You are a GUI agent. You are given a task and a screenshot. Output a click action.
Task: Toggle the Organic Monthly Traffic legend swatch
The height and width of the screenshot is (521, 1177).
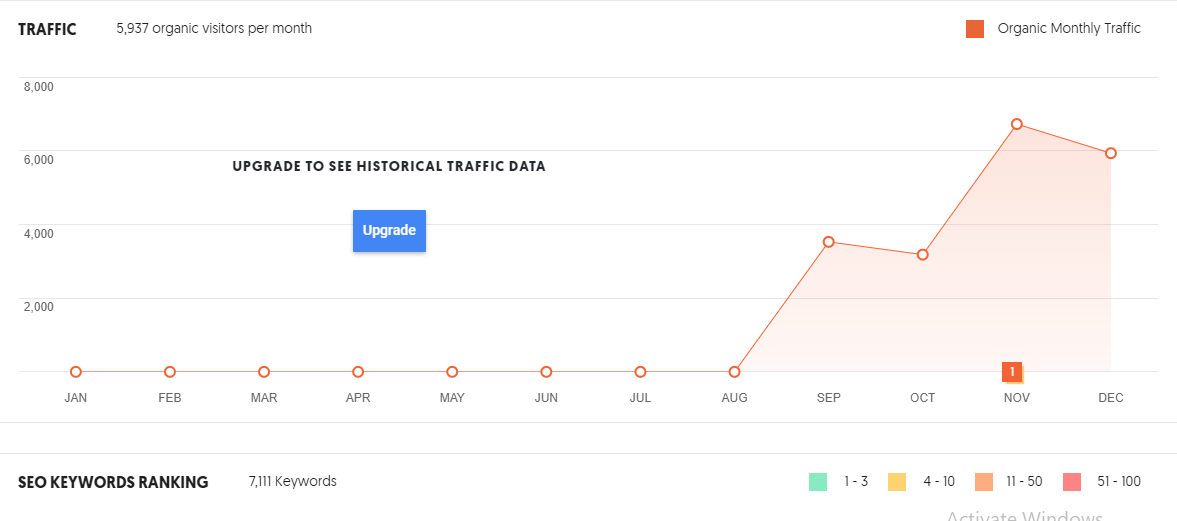click(x=974, y=29)
